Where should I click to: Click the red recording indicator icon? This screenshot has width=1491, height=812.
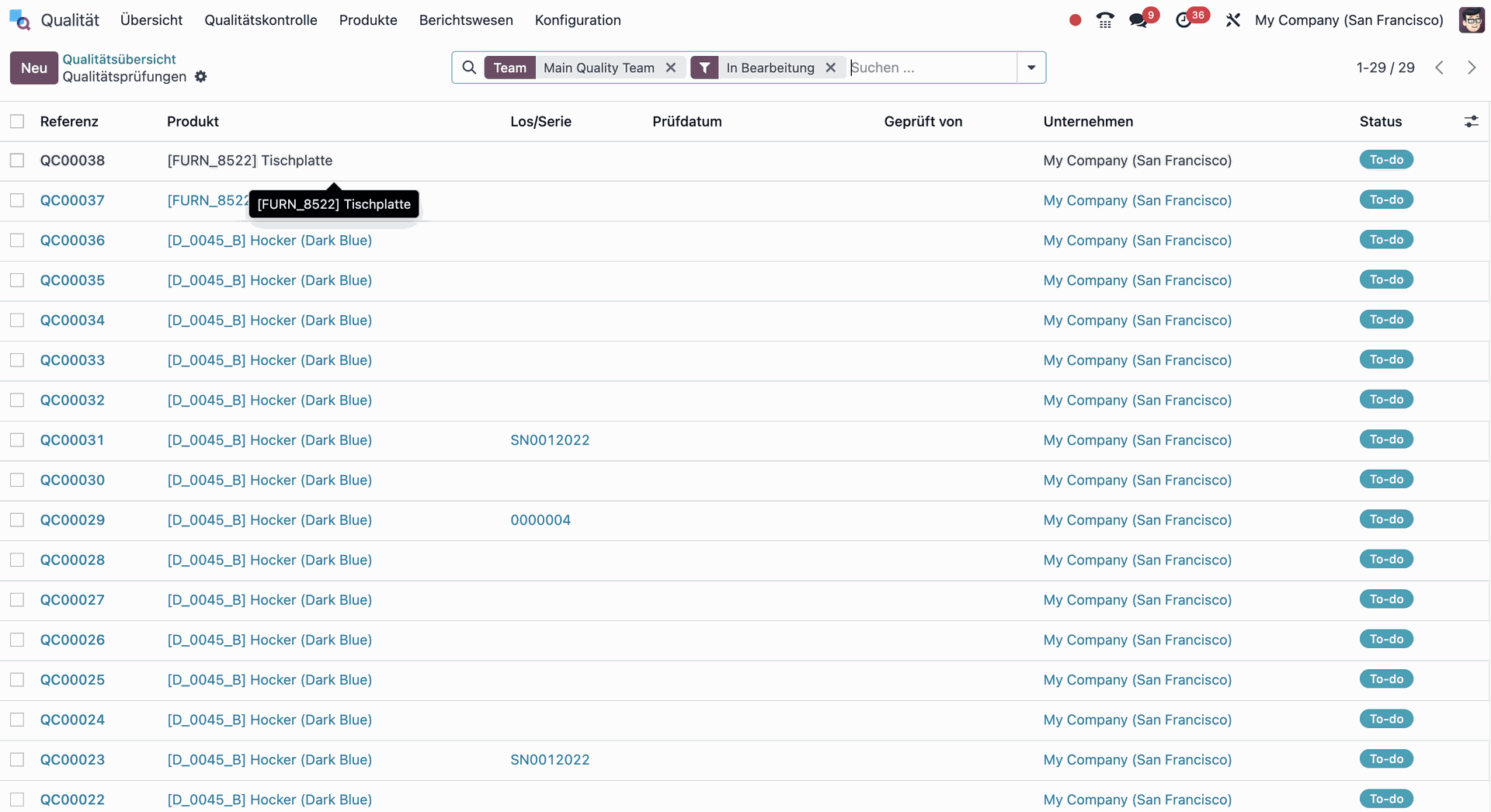[x=1075, y=20]
